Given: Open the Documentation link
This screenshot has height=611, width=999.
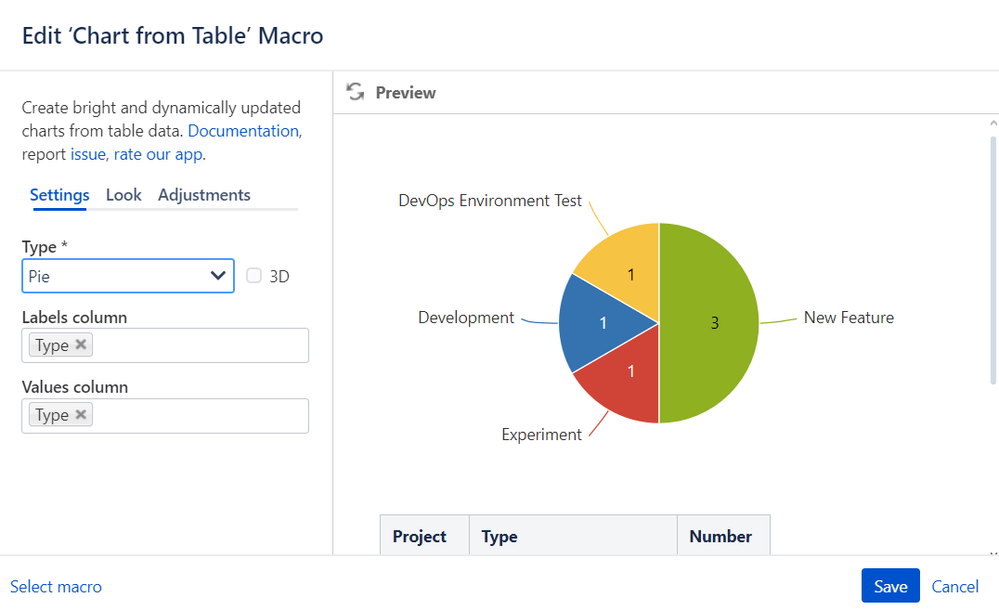Looking at the screenshot, I should 243,131.
